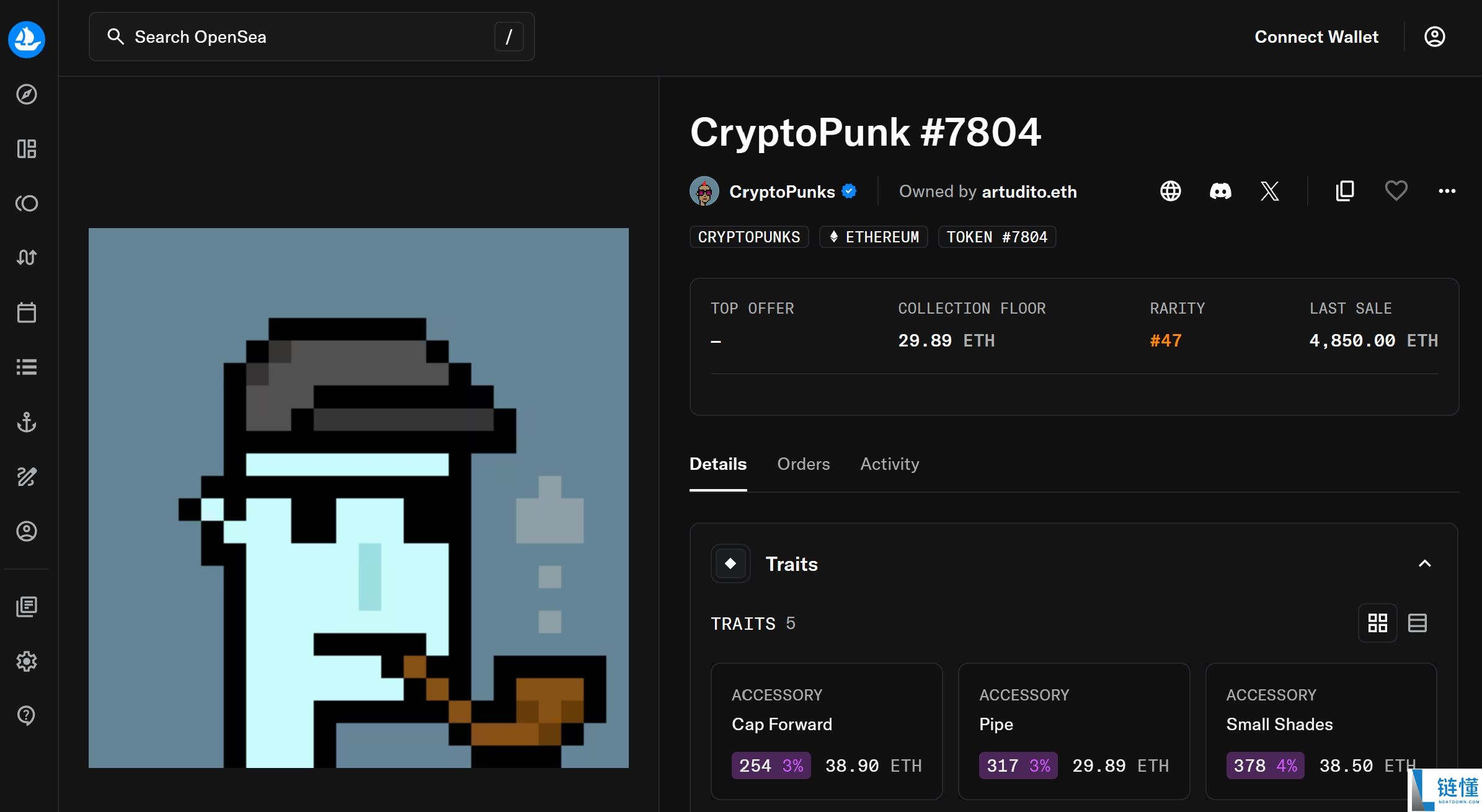Open the Cap Forward trait card

click(827, 731)
